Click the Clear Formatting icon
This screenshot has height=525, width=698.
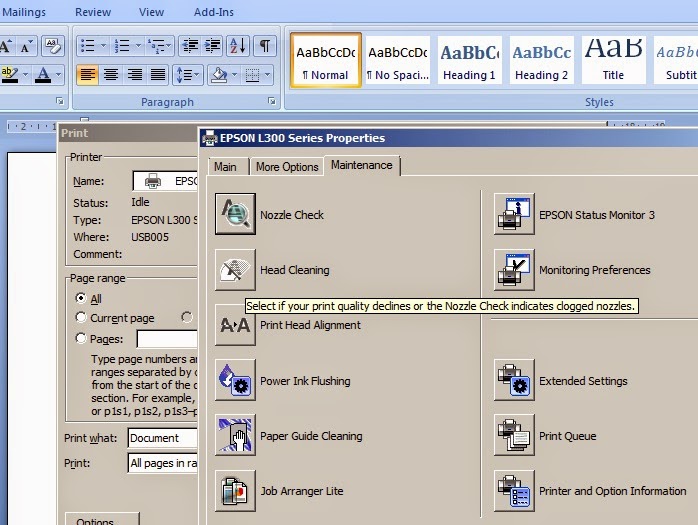53,45
